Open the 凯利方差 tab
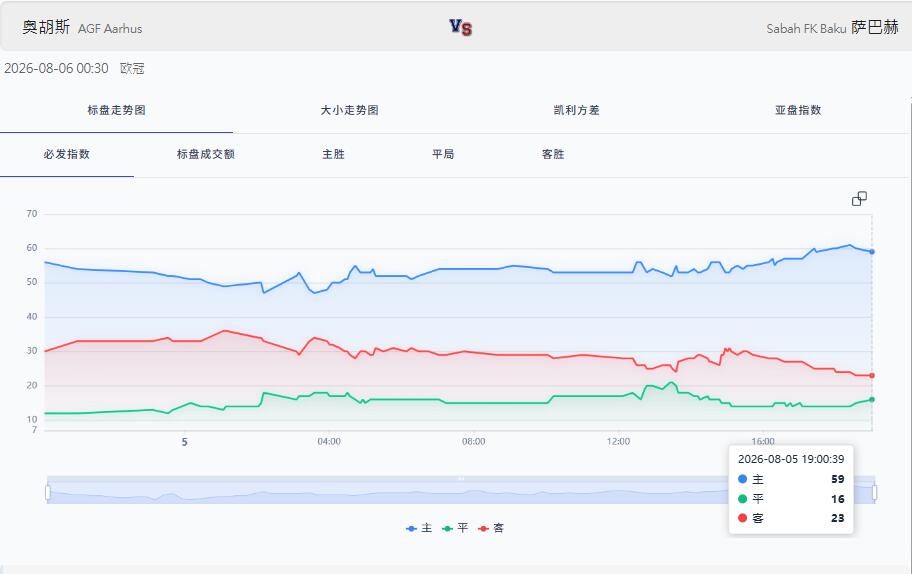Image resolution: width=912 pixels, height=574 pixels. pyautogui.click(x=576, y=110)
